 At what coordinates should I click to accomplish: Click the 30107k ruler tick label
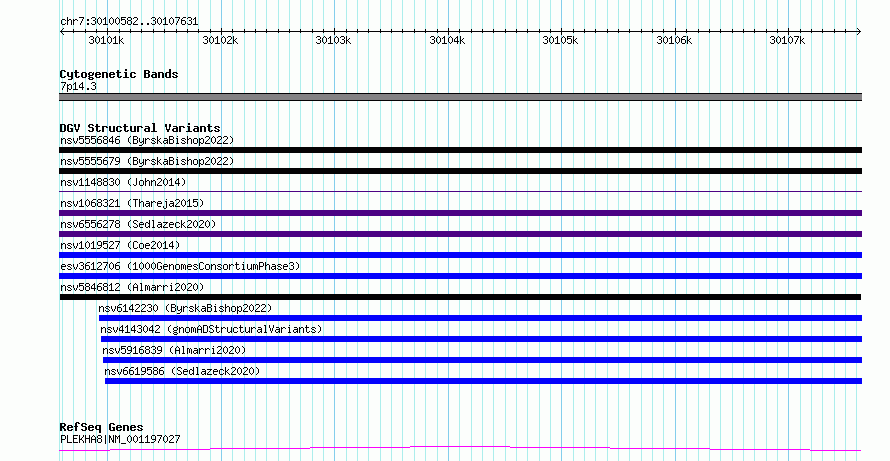tap(787, 40)
